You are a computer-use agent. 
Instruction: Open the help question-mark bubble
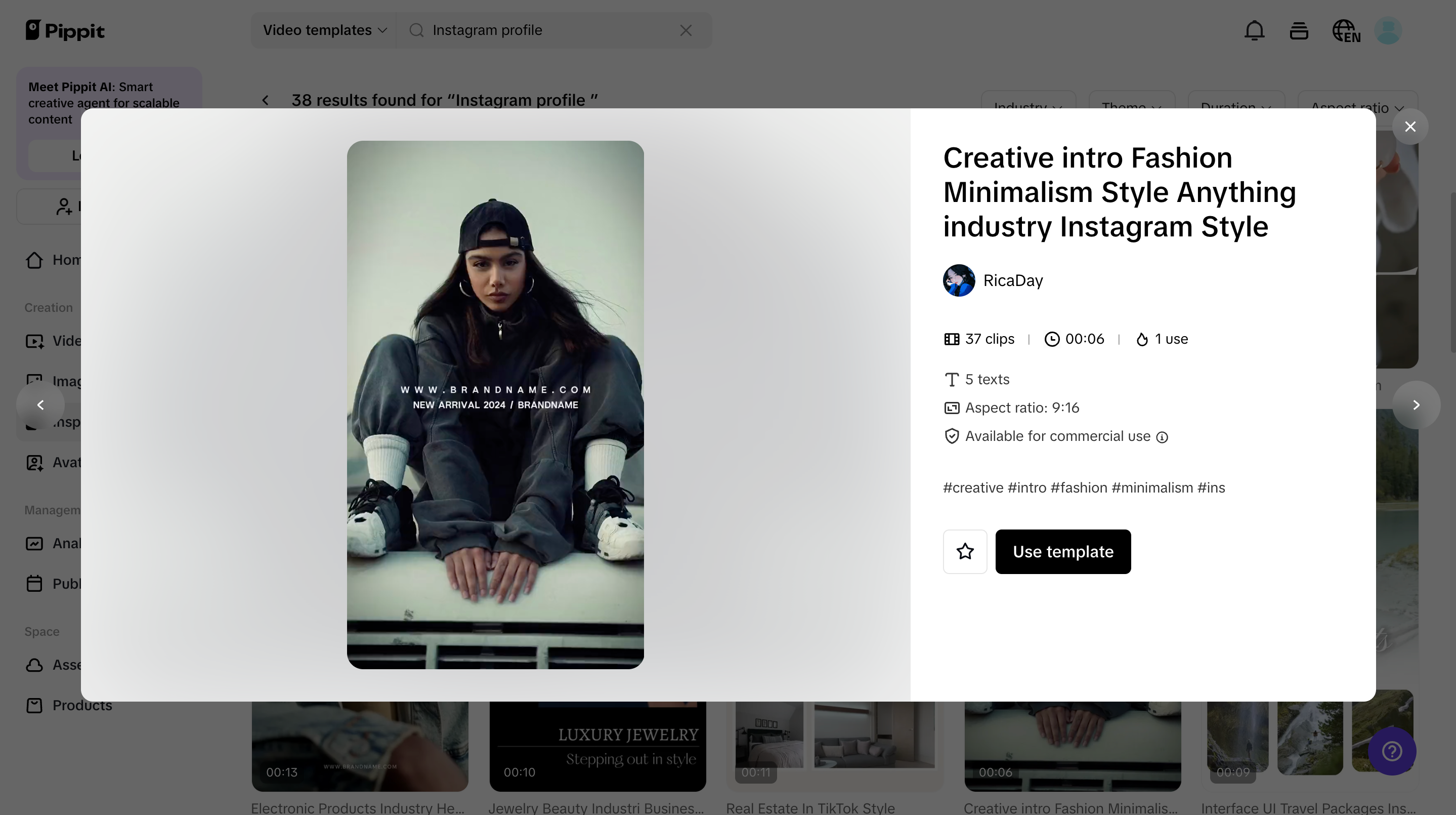coord(1392,751)
